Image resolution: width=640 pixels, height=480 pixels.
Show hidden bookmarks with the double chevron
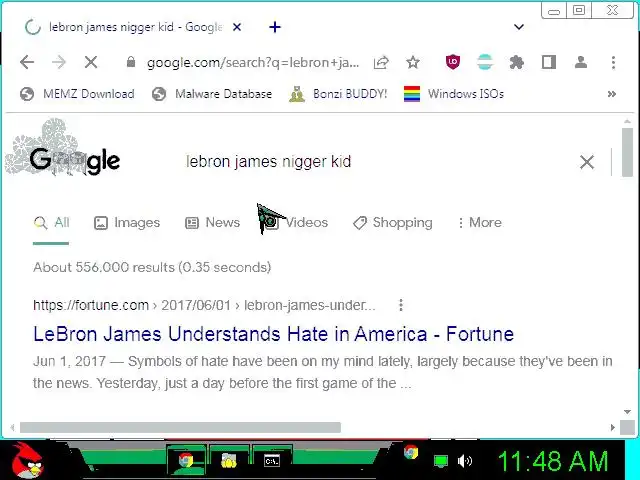(611, 94)
